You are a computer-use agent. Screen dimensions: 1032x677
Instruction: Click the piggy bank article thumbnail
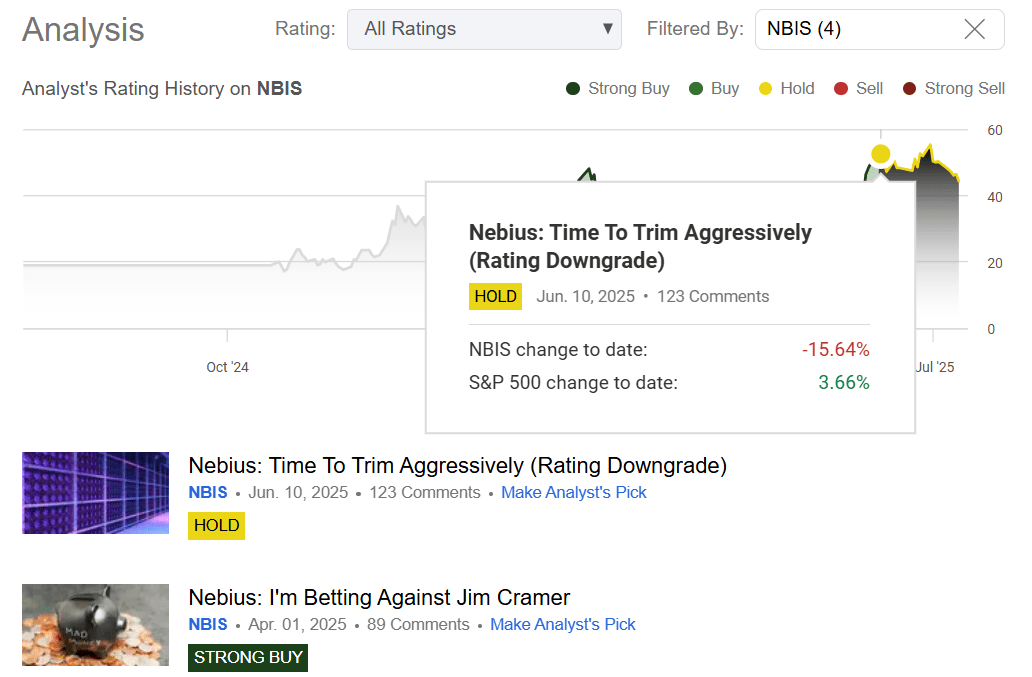coord(95,625)
